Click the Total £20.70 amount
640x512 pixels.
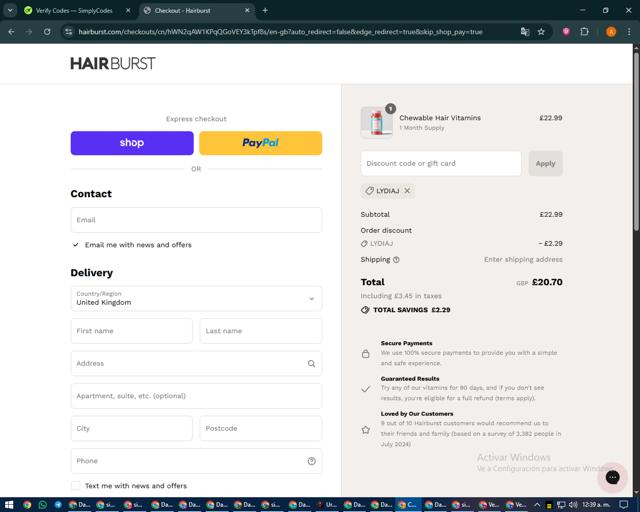[547, 282]
